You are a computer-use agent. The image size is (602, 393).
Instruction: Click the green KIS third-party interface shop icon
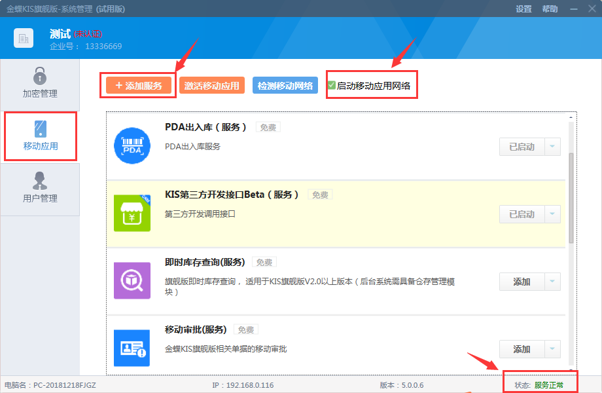pyautogui.click(x=132, y=213)
